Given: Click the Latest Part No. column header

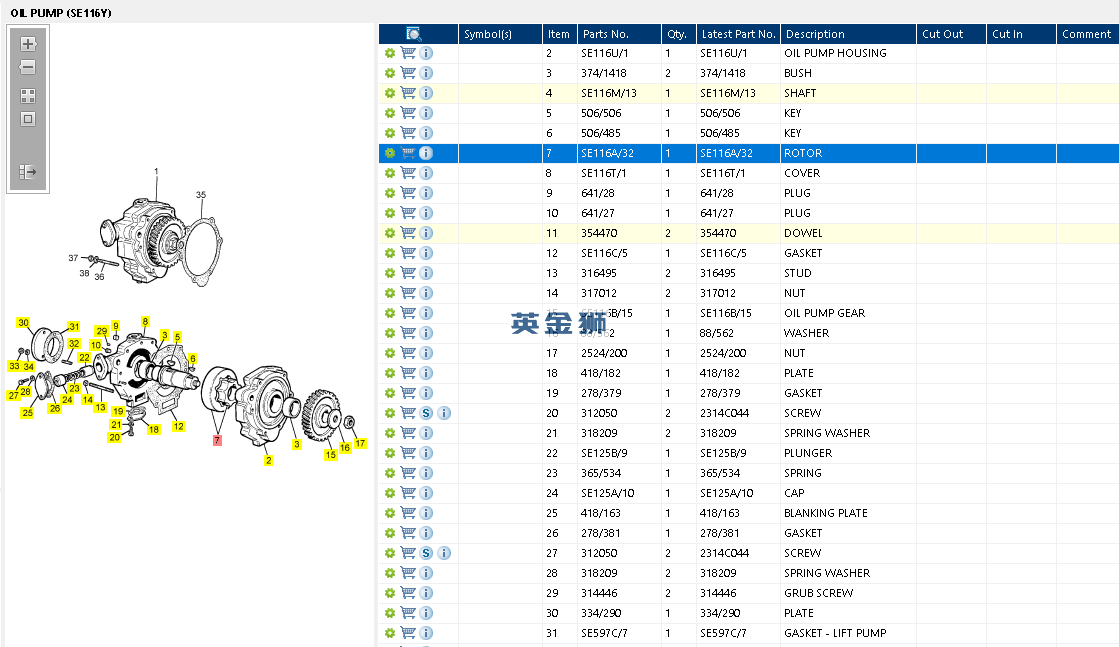Looking at the screenshot, I should point(738,34).
